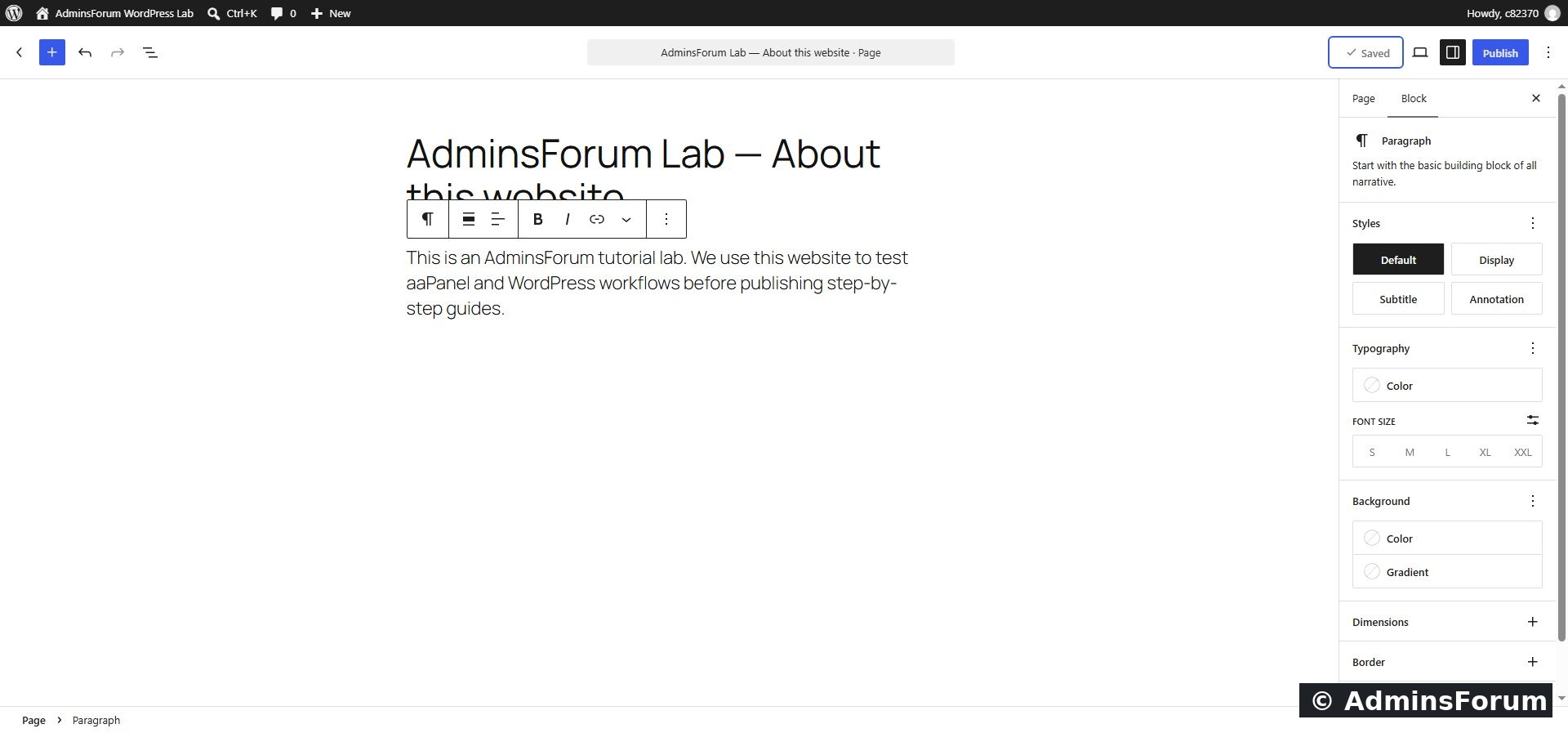Choose font size M
Screen dimensions: 1568x733
(1410, 452)
